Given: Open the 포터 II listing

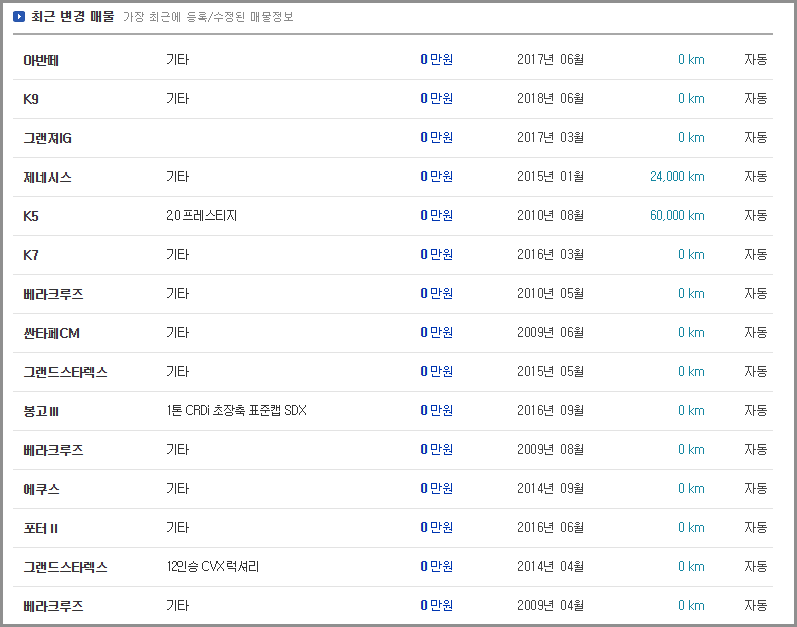Looking at the screenshot, I should (x=41, y=528).
